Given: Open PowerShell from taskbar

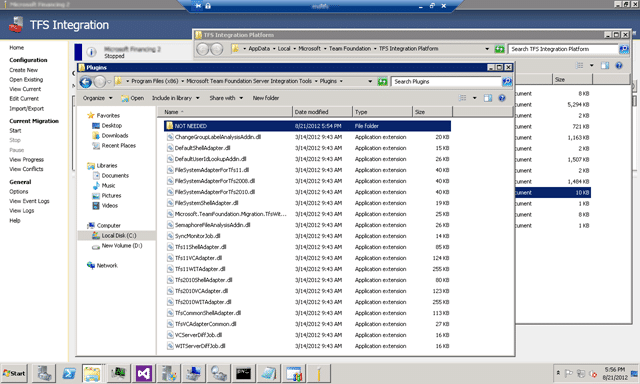Looking at the screenshot, I should (x=69, y=373).
